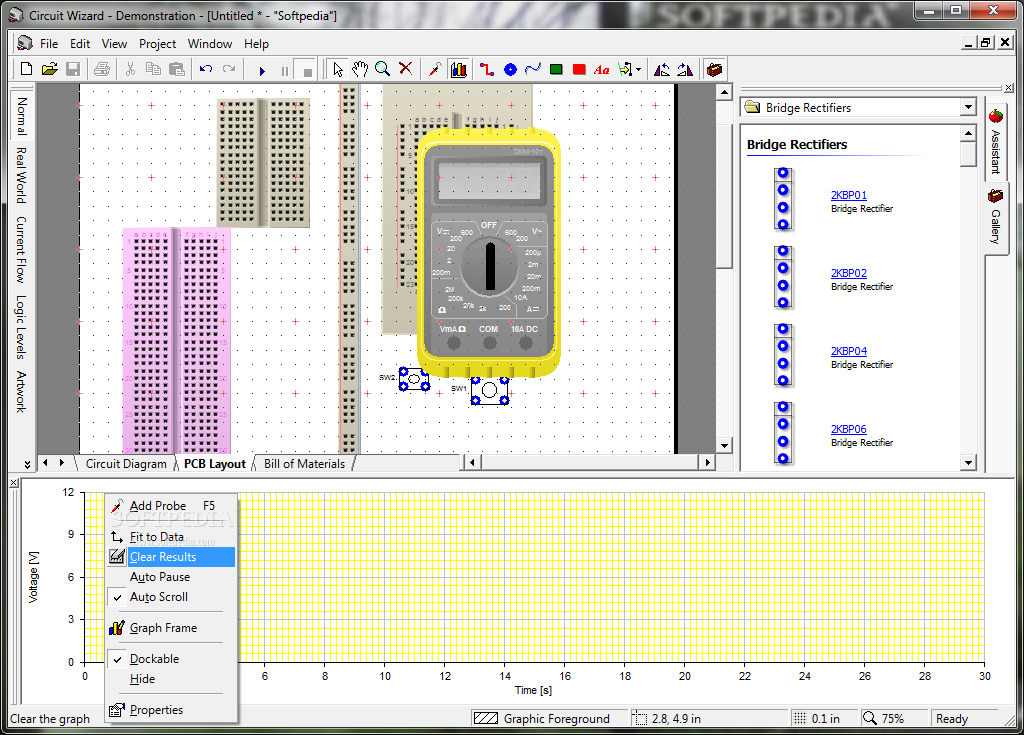Toggle the graph panel toolbar icon
Viewport: 1024px width, 735px height.
458,69
